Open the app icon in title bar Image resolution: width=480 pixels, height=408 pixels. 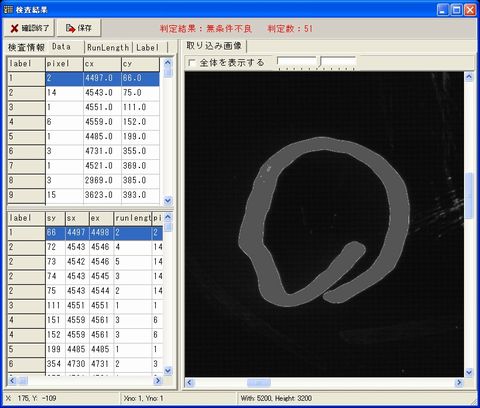[8, 9]
